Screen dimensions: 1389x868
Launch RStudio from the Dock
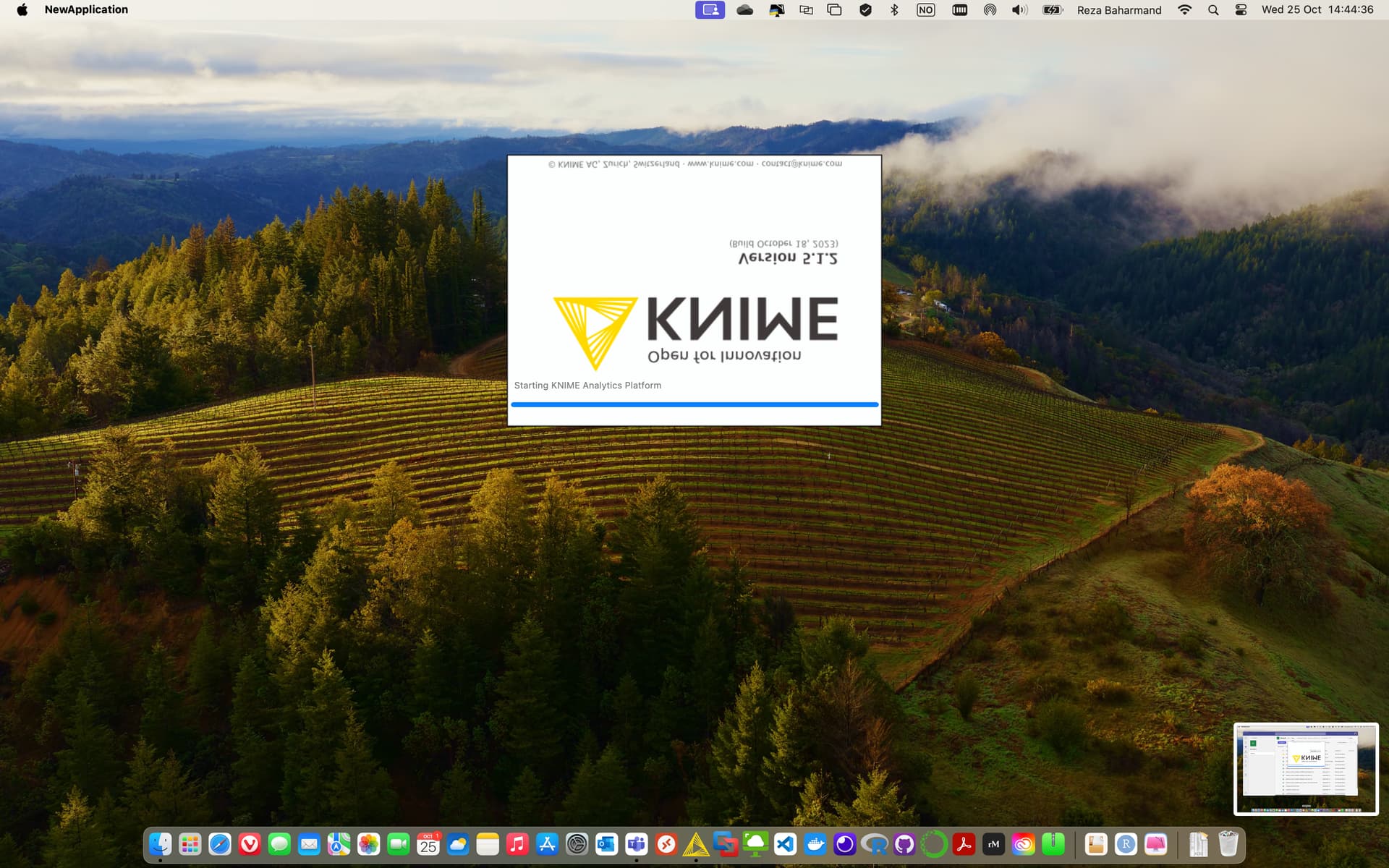[x=1126, y=844]
